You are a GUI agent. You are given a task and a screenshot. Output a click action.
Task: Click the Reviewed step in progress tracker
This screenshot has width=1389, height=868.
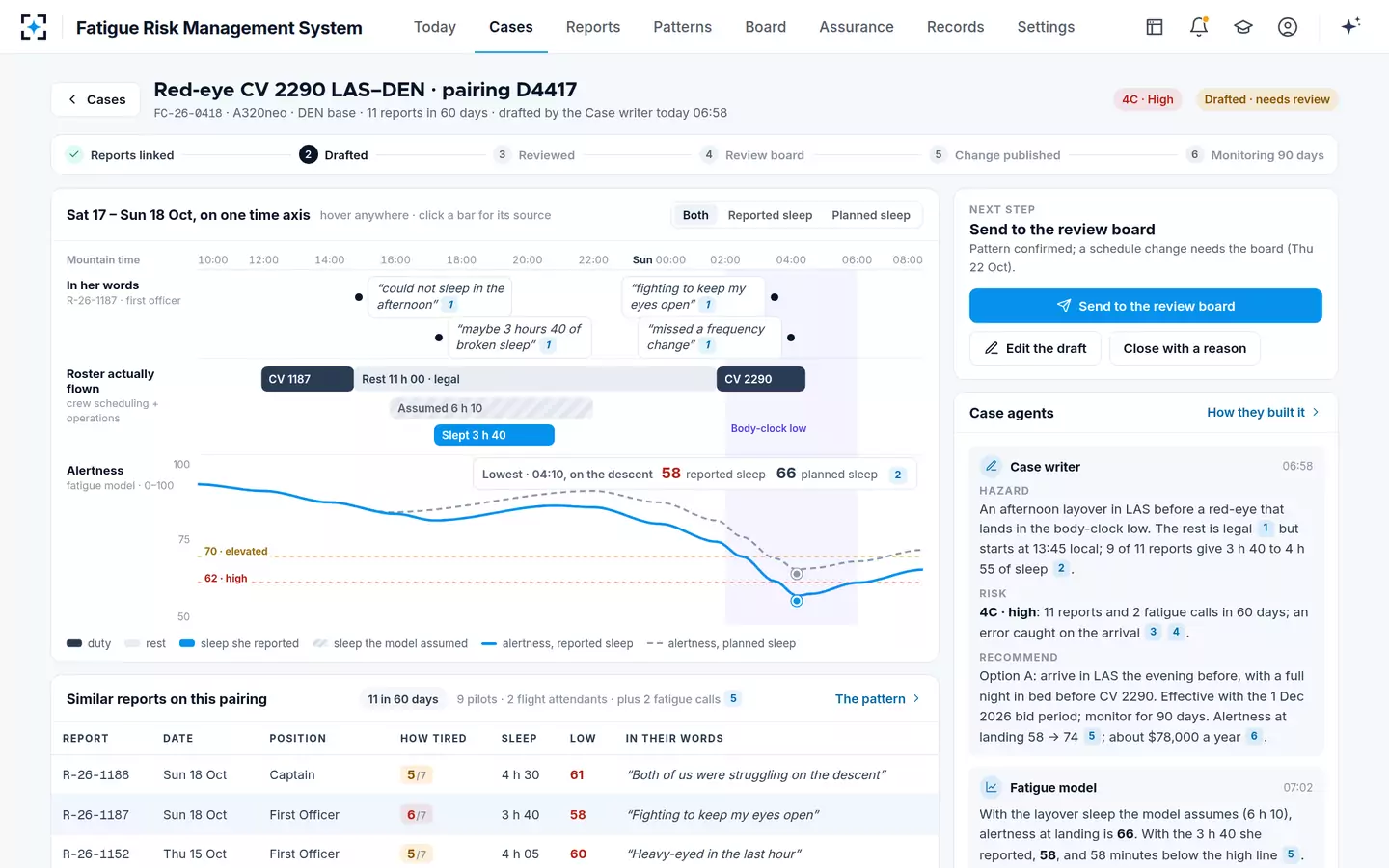pyautogui.click(x=535, y=155)
